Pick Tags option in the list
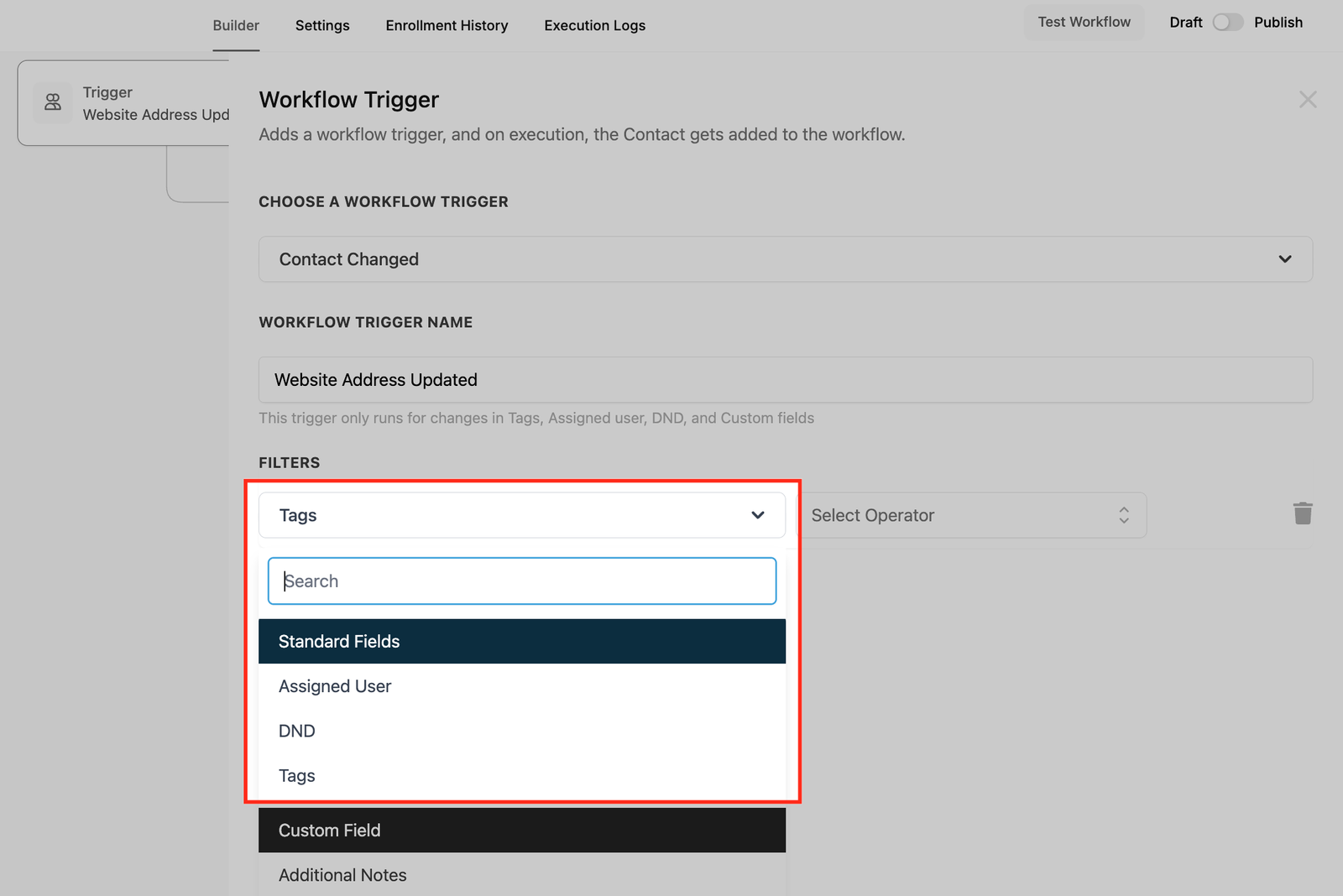 click(297, 776)
